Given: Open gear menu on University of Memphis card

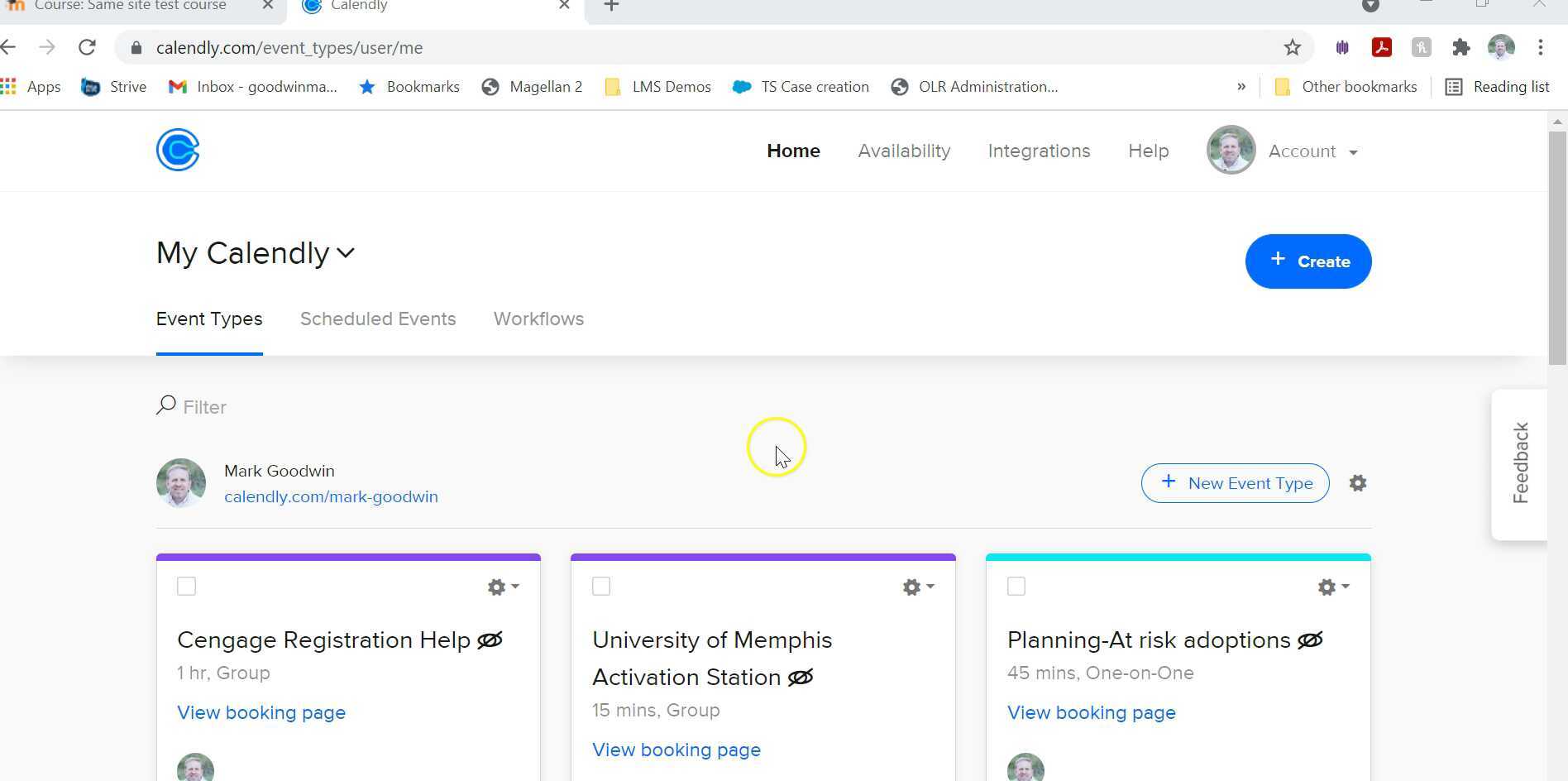Looking at the screenshot, I should tap(918, 587).
